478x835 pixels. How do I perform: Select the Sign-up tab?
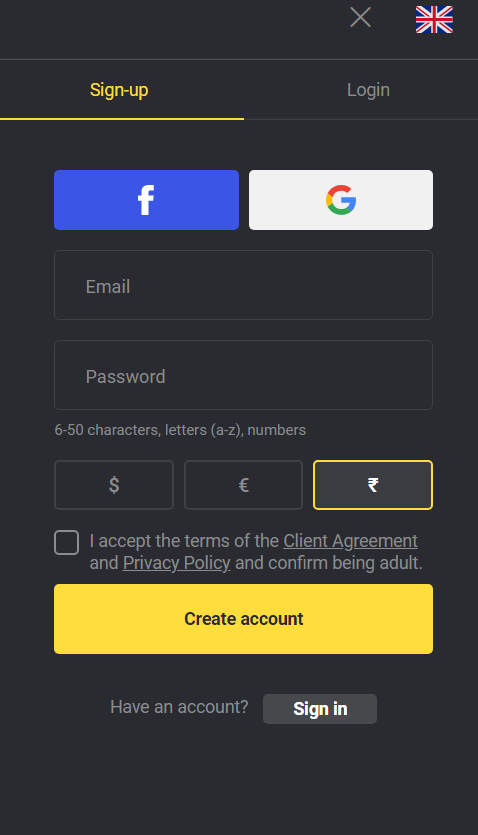[x=119, y=90]
